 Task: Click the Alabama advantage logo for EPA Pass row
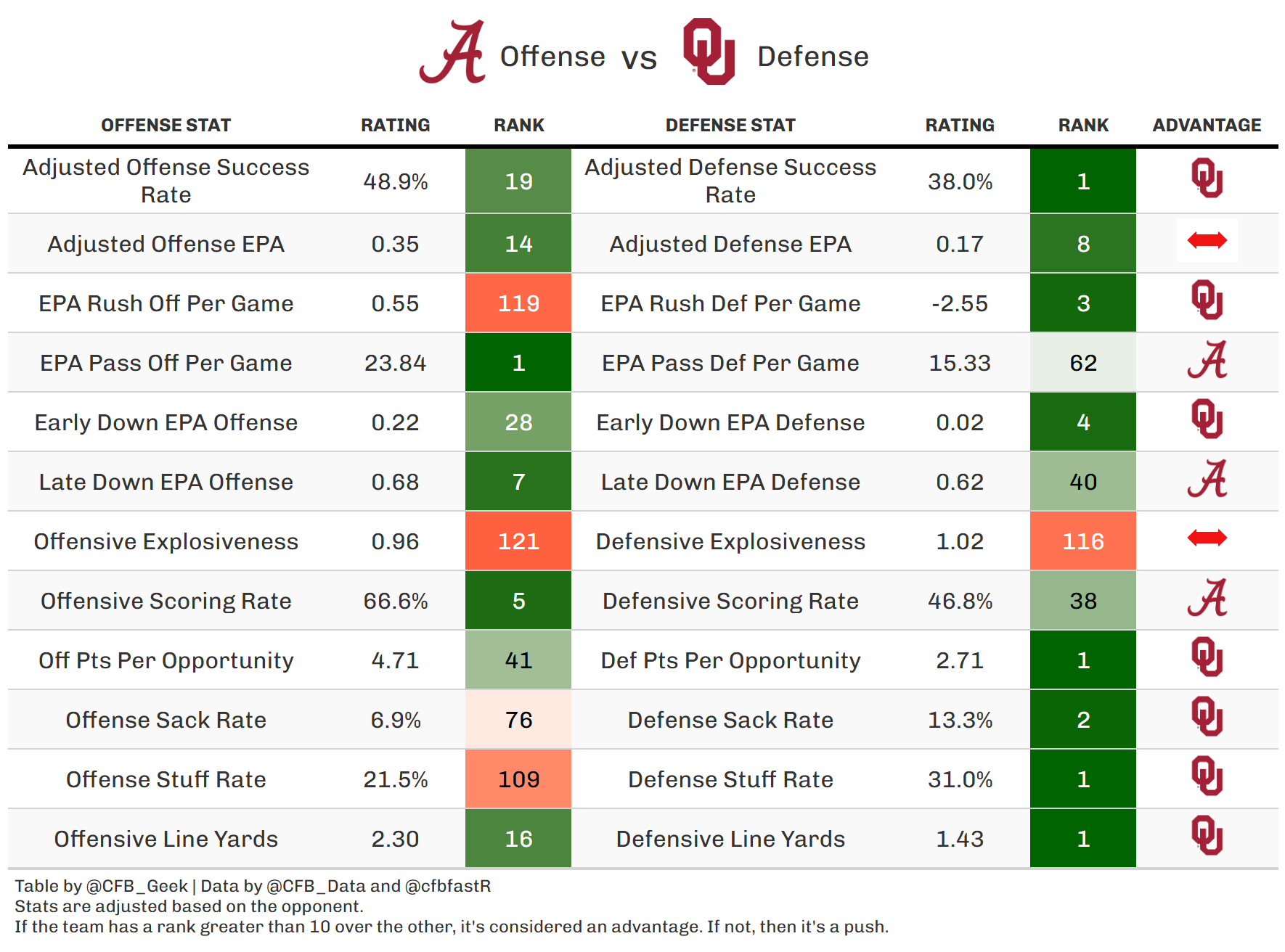coord(1207,361)
